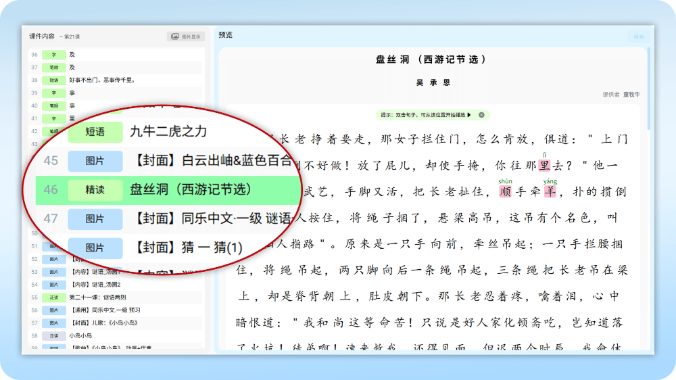Viewport: 676px width, 380px height.
Task: Click the green hint text about double-clicking sentences
Action: click(x=423, y=115)
